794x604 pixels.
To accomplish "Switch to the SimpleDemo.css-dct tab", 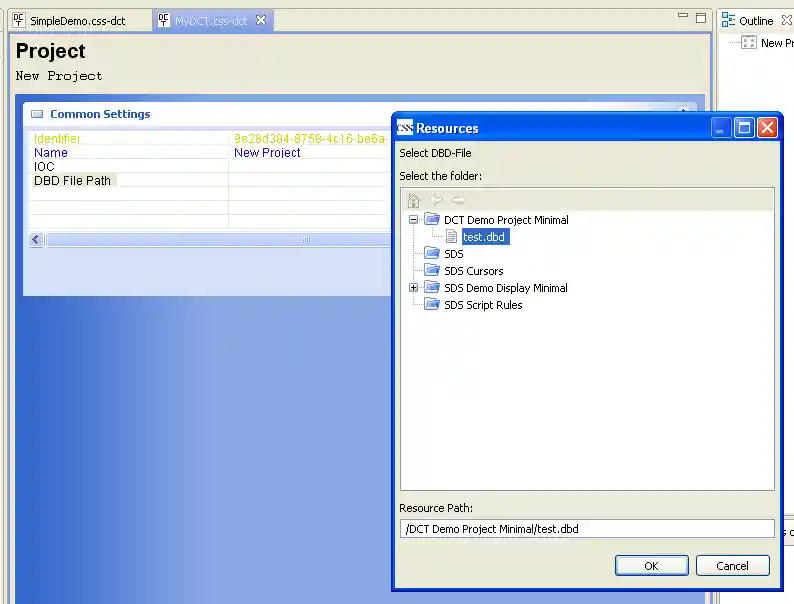I will tap(76, 21).
